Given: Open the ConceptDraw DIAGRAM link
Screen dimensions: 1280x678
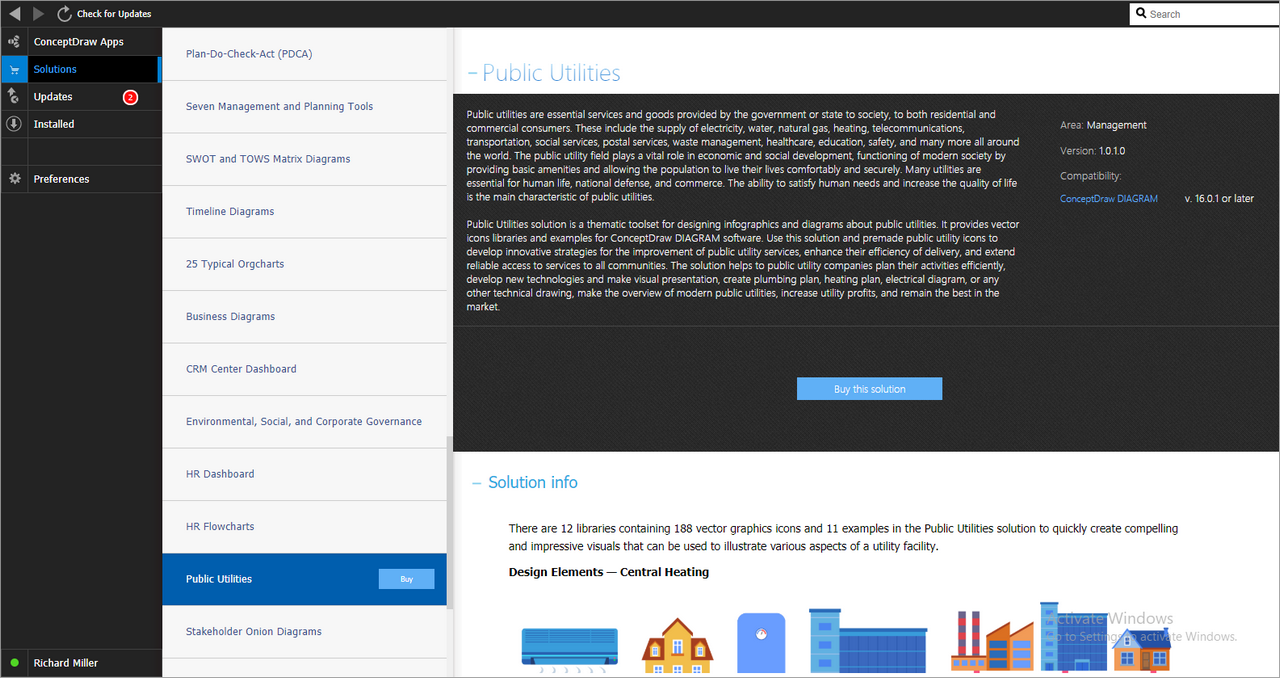Looking at the screenshot, I should 1109,199.
